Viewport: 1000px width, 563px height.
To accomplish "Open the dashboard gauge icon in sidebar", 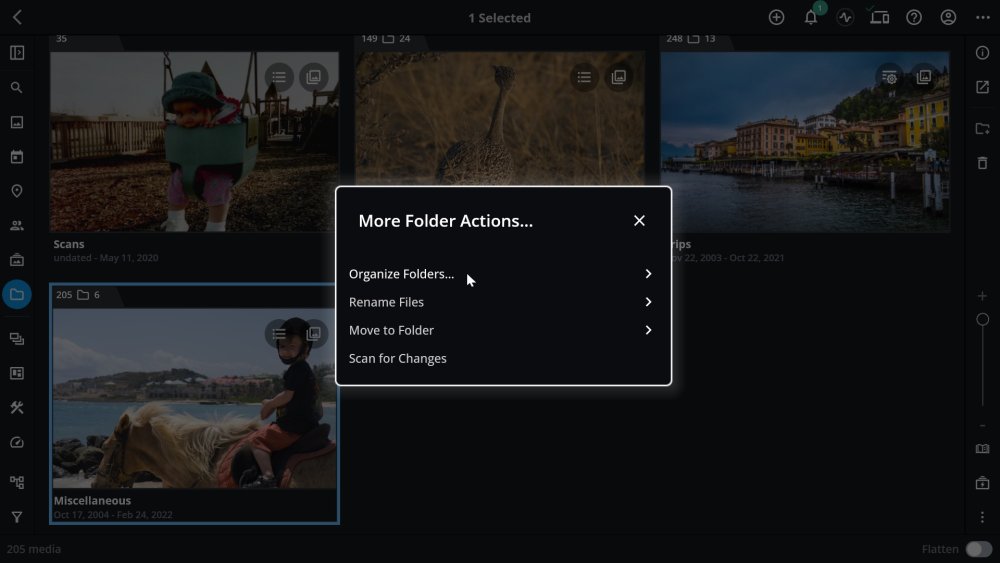I will point(17,442).
